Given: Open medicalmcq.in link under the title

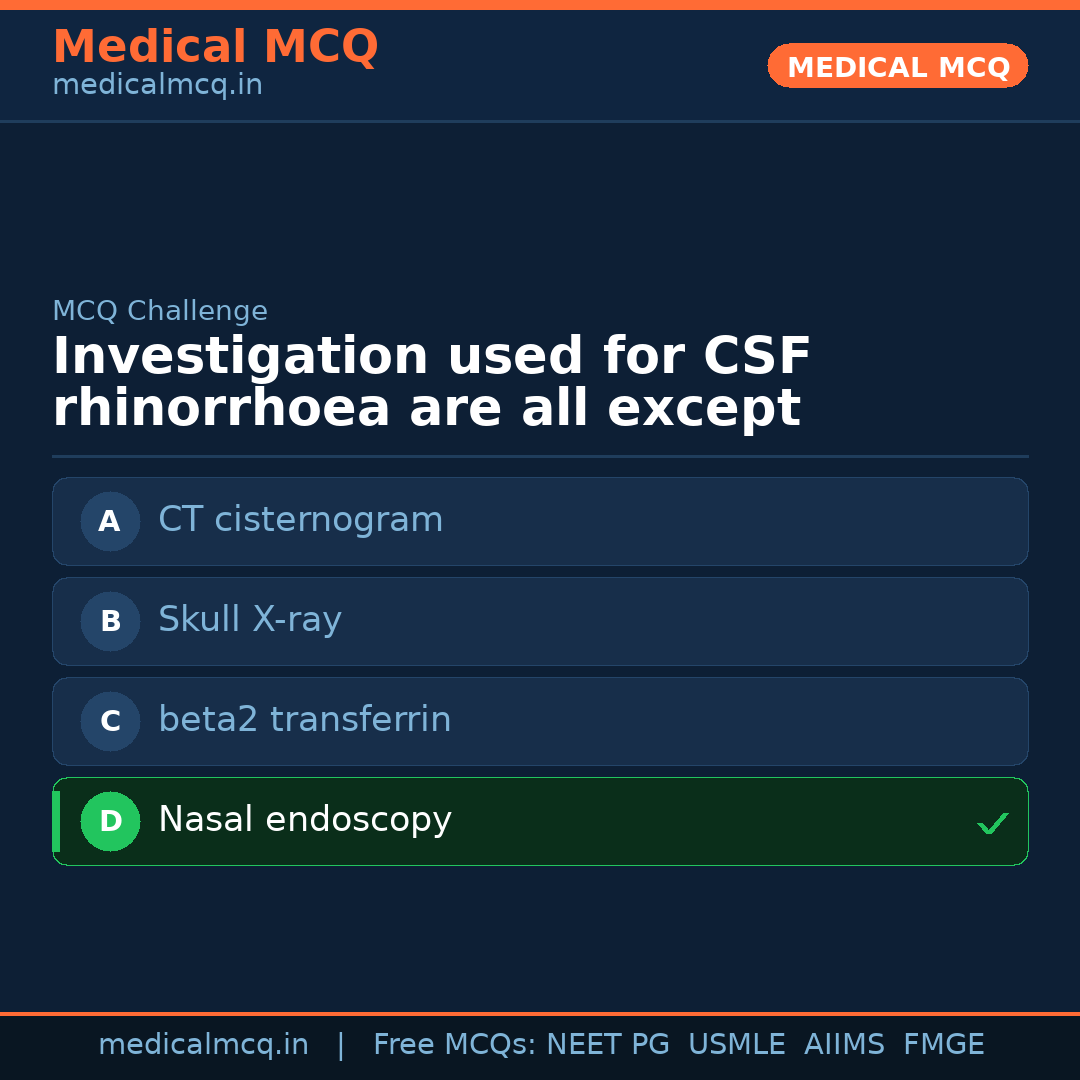Looking at the screenshot, I should [157, 86].
